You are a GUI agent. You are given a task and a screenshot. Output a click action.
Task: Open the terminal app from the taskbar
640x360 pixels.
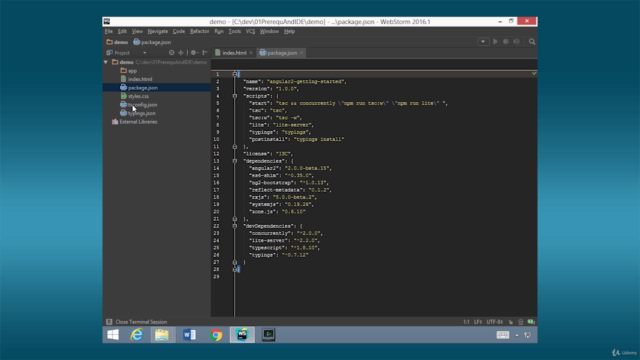[269, 335]
